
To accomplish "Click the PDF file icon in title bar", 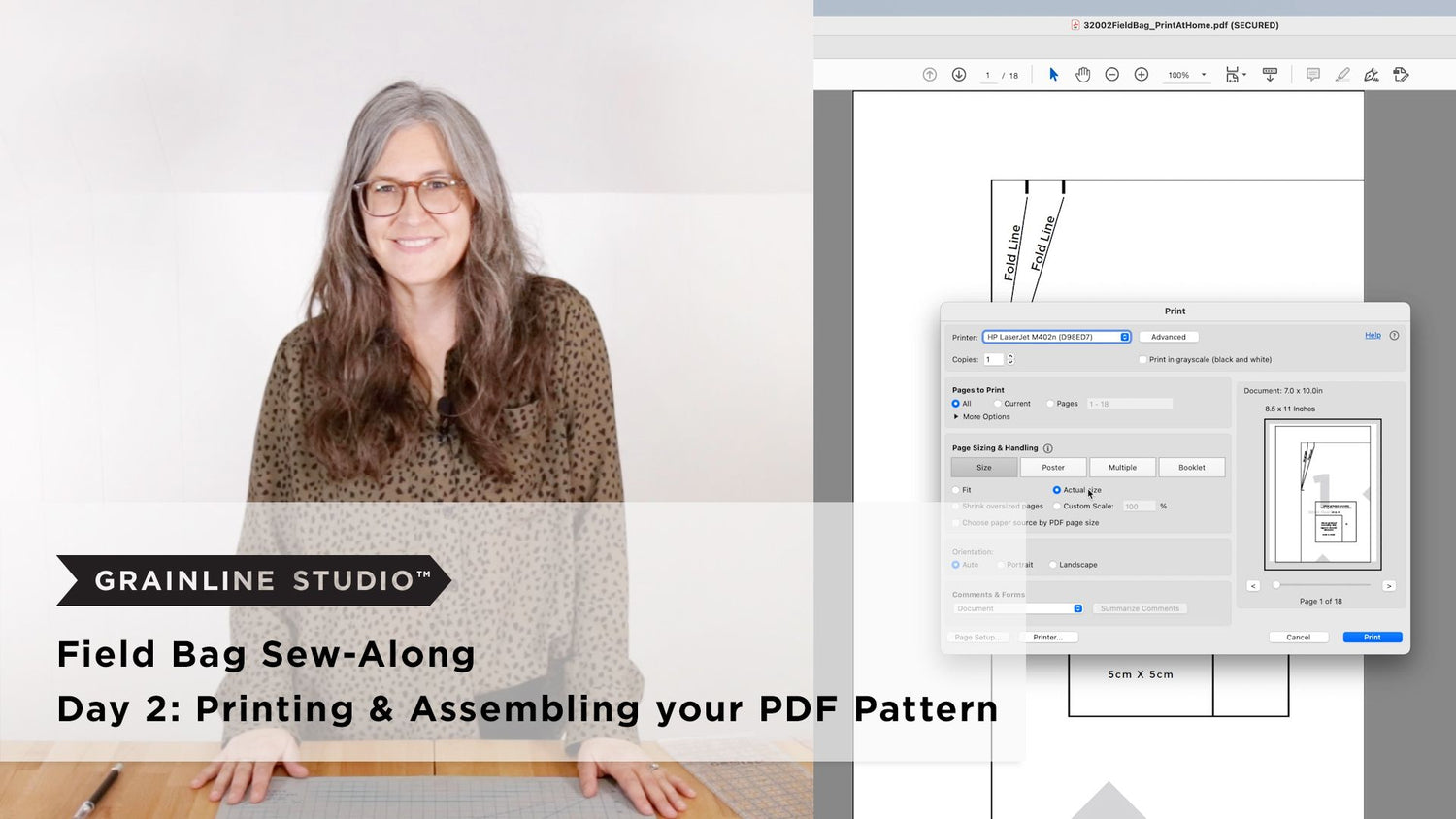I will click(1075, 25).
